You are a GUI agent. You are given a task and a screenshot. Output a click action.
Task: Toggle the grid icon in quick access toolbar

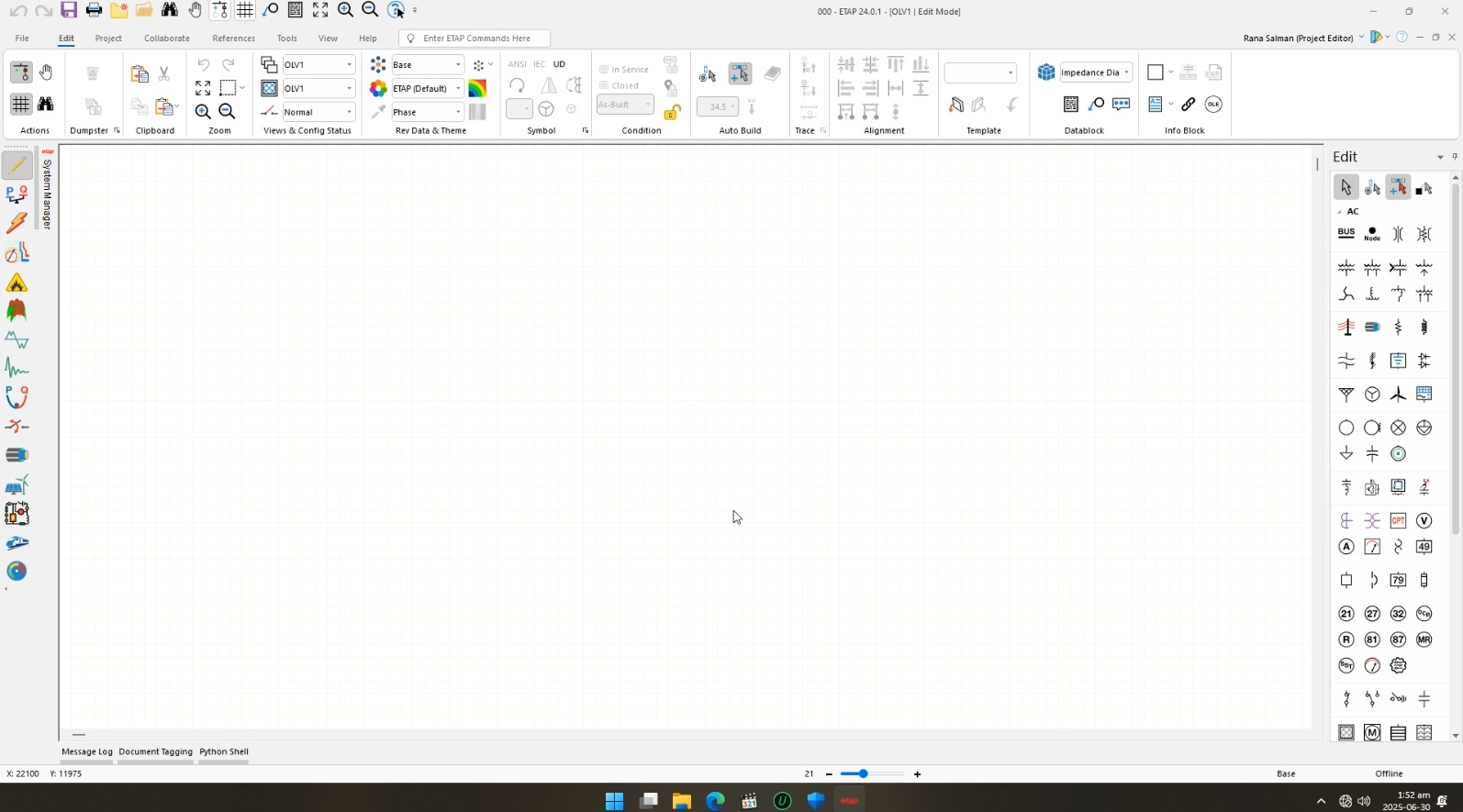pyautogui.click(x=245, y=10)
